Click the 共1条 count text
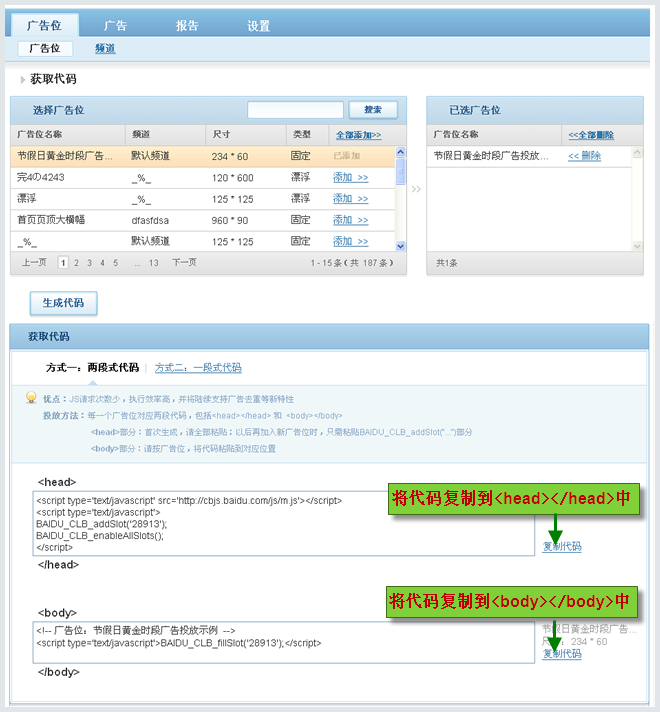660x712 pixels. (x=447, y=263)
